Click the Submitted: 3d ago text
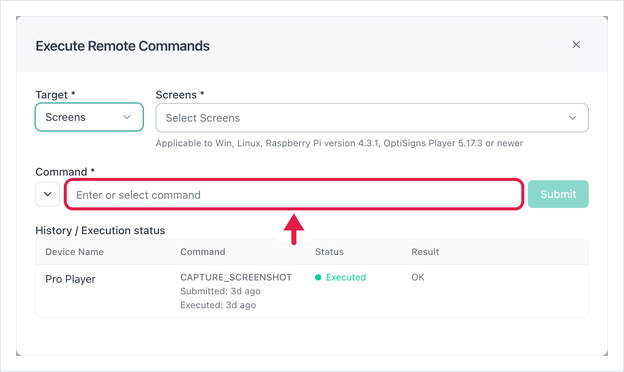 pyautogui.click(x=220, y=291)
